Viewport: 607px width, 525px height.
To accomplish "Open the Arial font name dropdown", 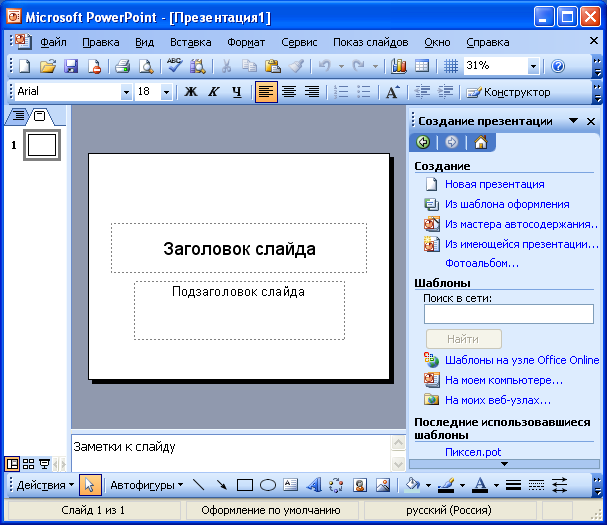I will click(x=126, y=93).
